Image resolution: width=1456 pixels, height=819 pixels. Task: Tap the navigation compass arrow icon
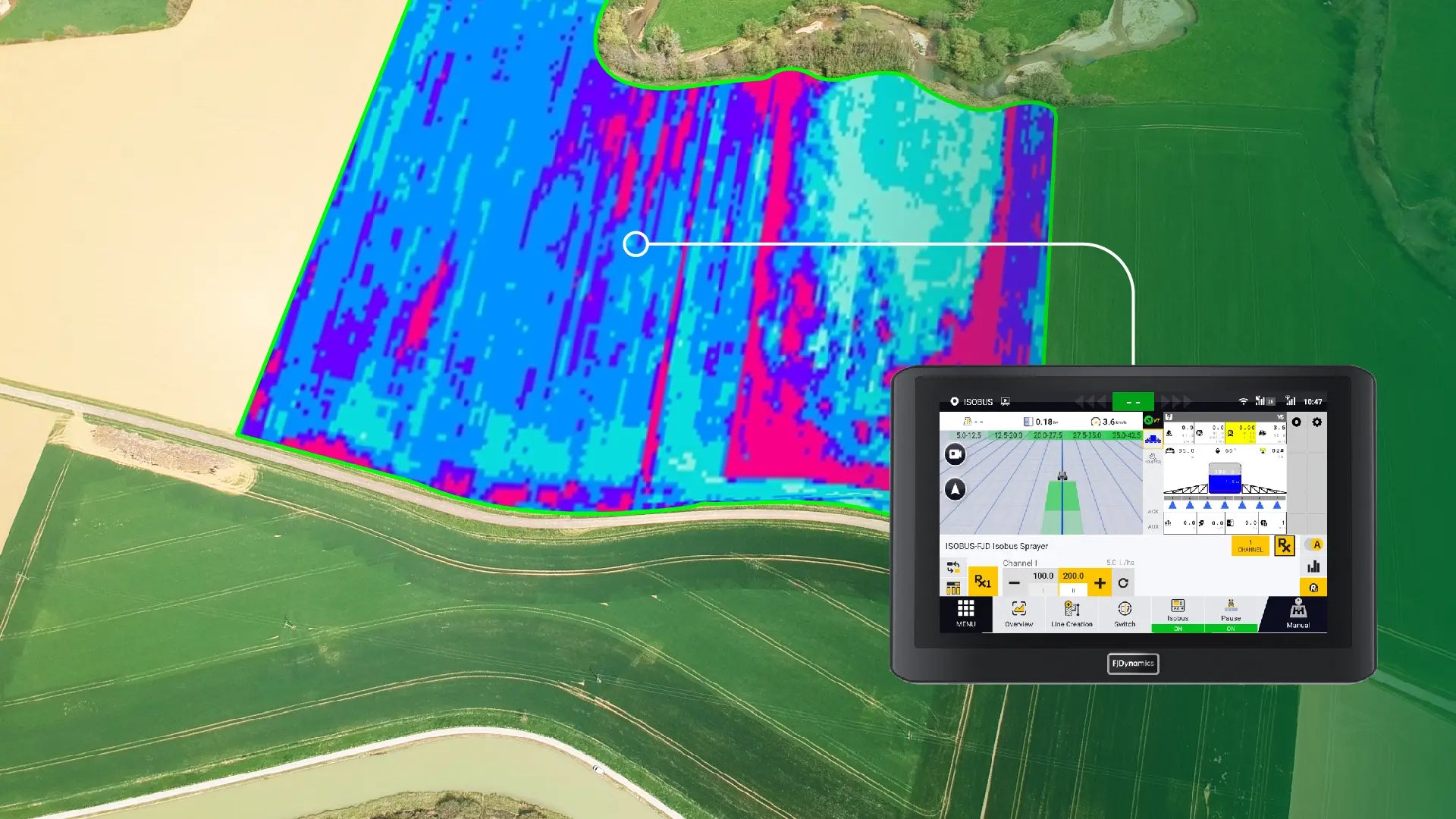(955, 489)
